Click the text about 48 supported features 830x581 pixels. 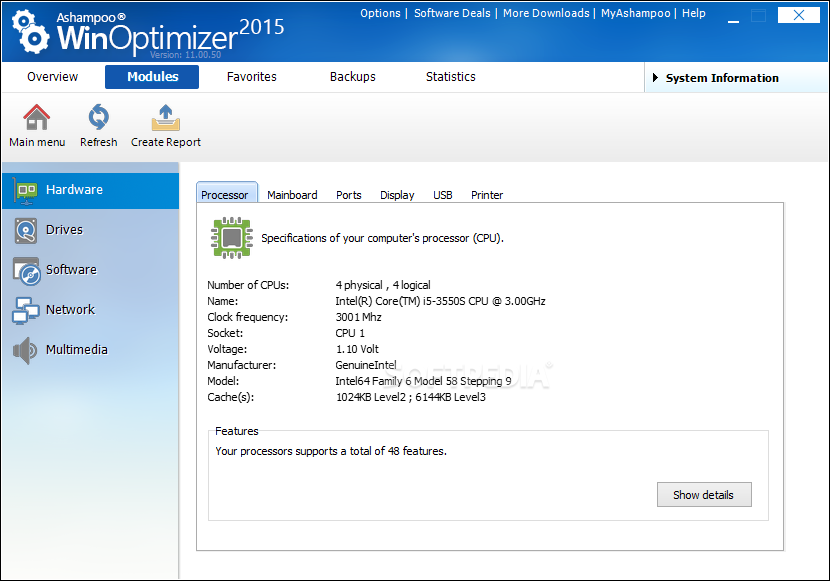331,451
